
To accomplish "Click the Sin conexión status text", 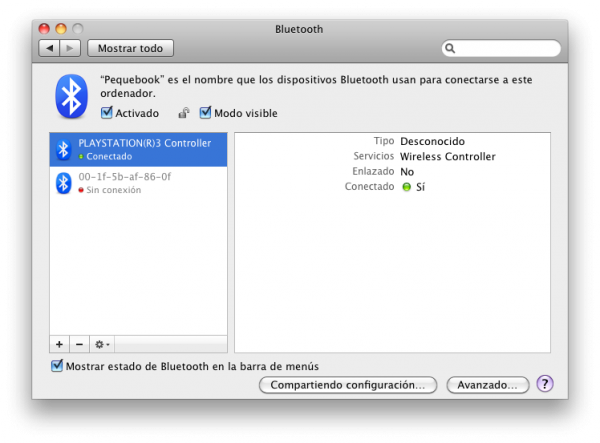I will pyautogui.click(x=114, y=190).
